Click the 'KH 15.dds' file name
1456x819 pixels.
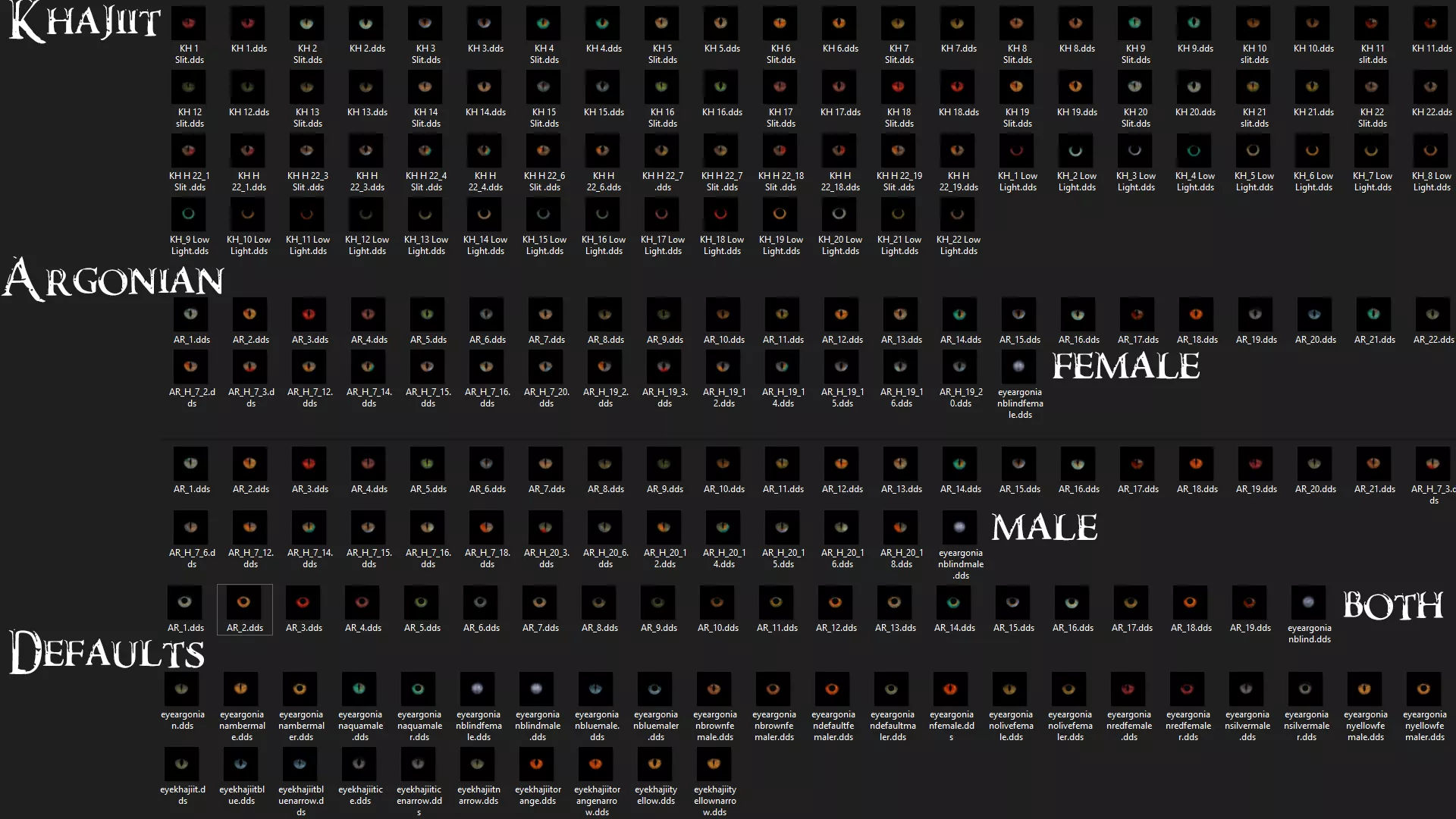pos(604,112)
